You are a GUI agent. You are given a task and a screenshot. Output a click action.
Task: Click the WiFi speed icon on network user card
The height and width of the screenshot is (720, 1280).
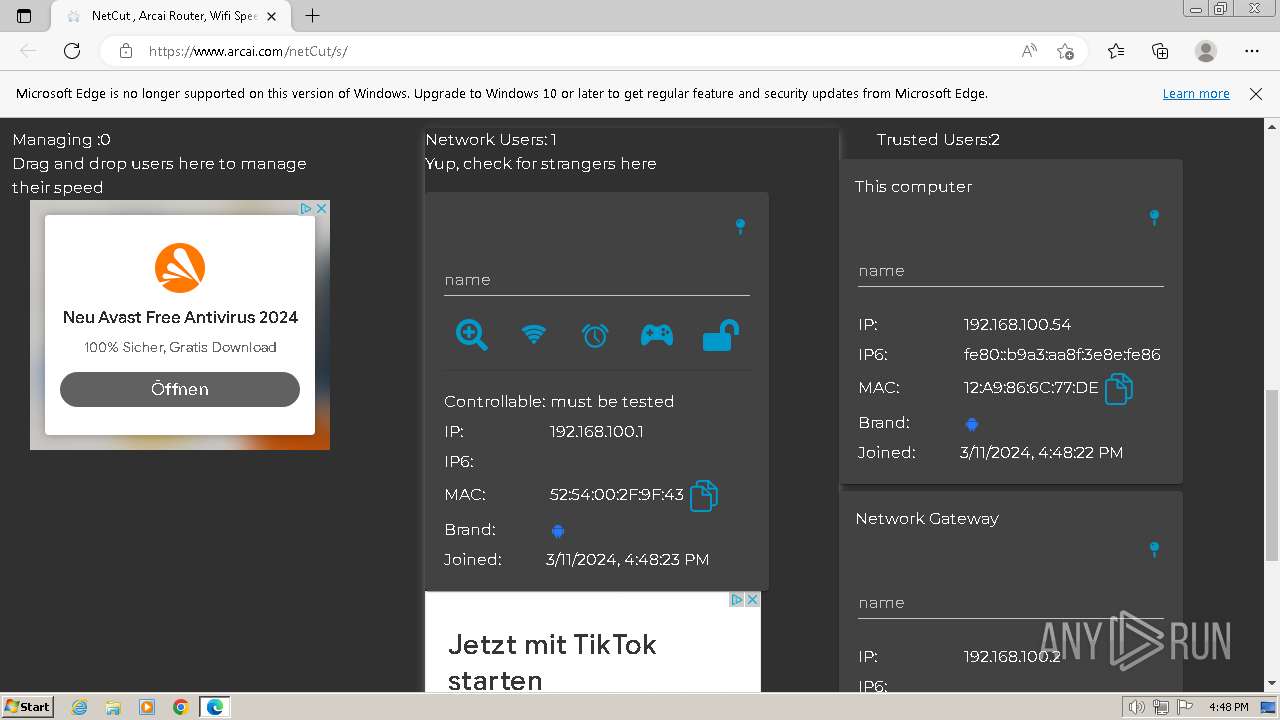[x=534, y=335]
